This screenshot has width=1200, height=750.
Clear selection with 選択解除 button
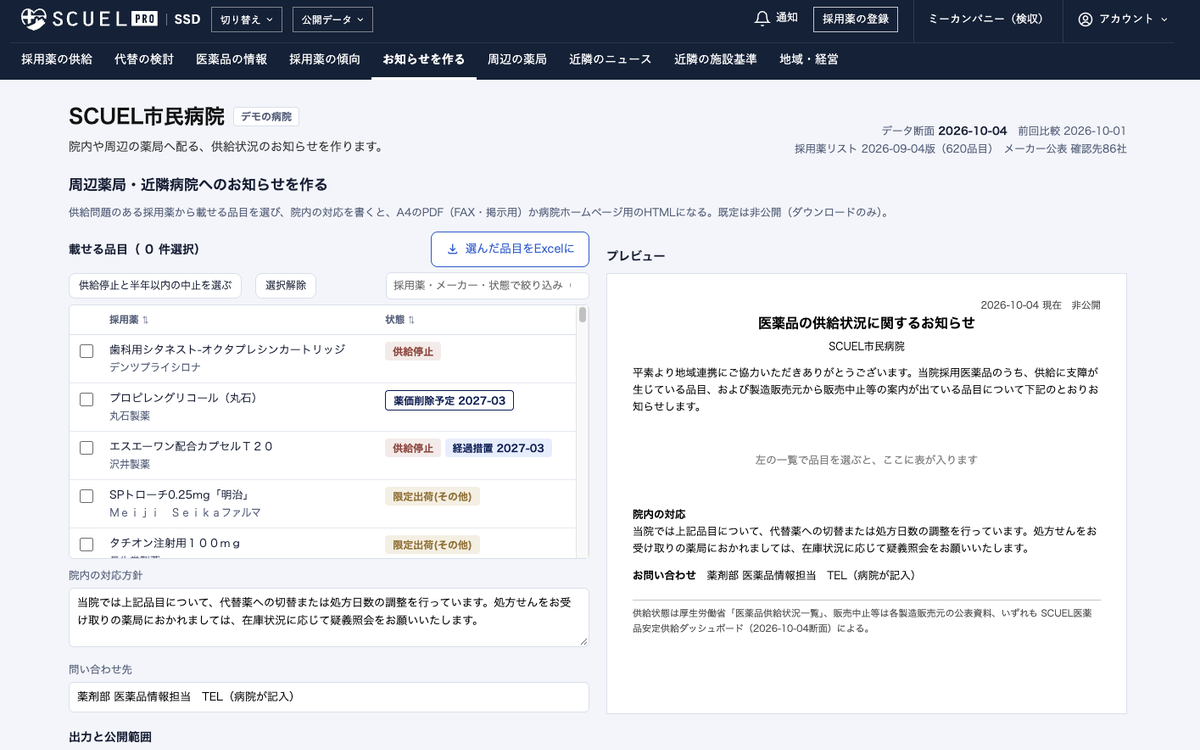[x=285, y=285]
